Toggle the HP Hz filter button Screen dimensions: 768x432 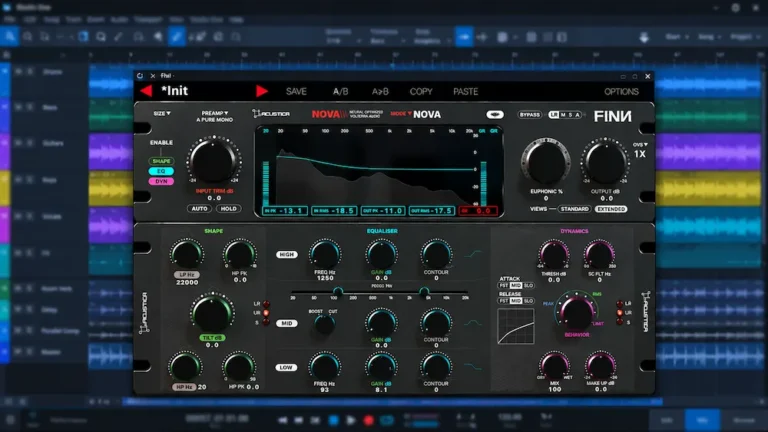click(x=184, y=387)
